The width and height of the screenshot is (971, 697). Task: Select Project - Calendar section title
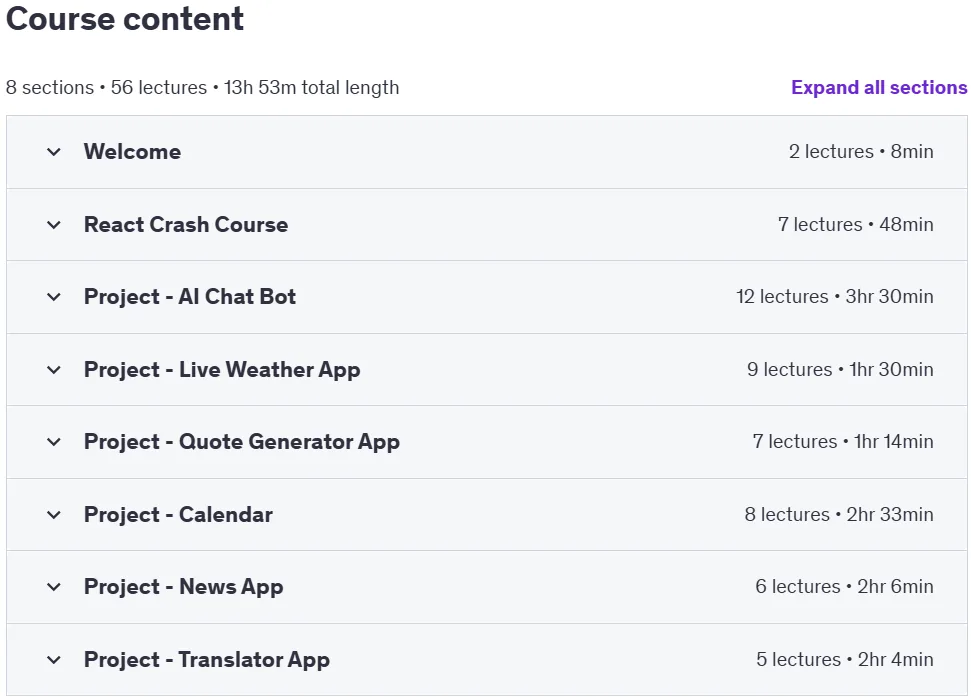(178, 515)
